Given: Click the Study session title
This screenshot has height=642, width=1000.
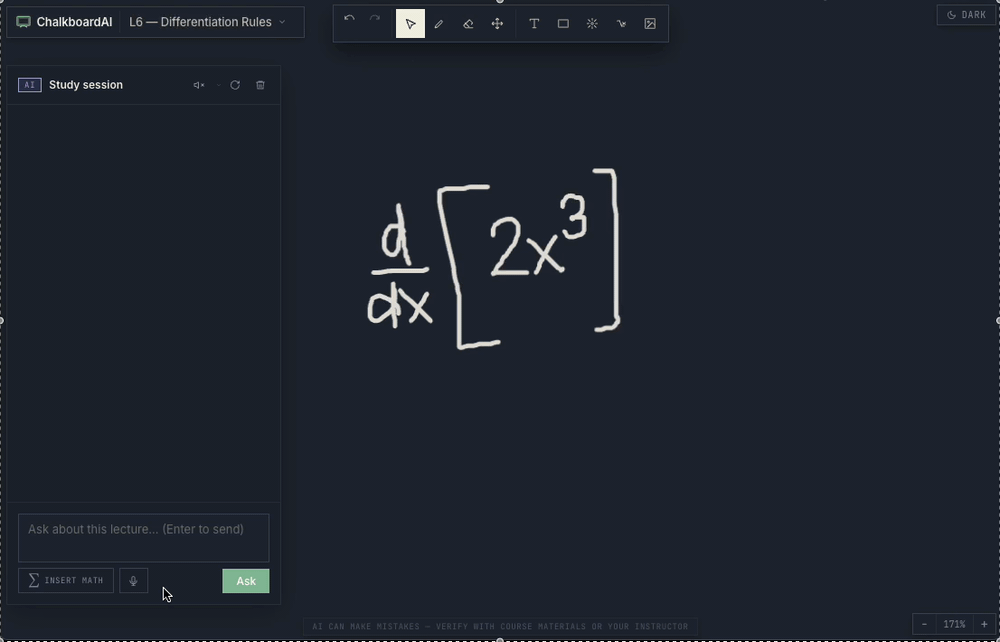Looking at the screenshot, I should (x=85, y=85).
